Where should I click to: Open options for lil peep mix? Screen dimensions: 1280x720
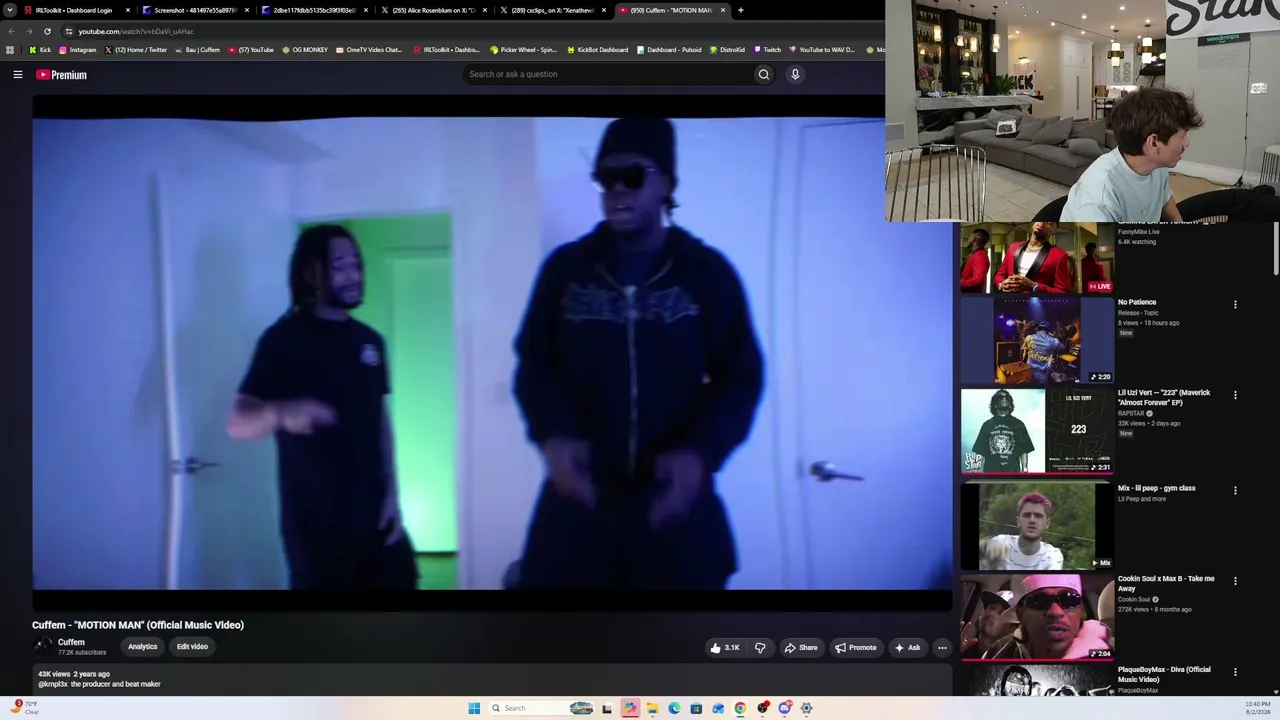click(1235, 490)
